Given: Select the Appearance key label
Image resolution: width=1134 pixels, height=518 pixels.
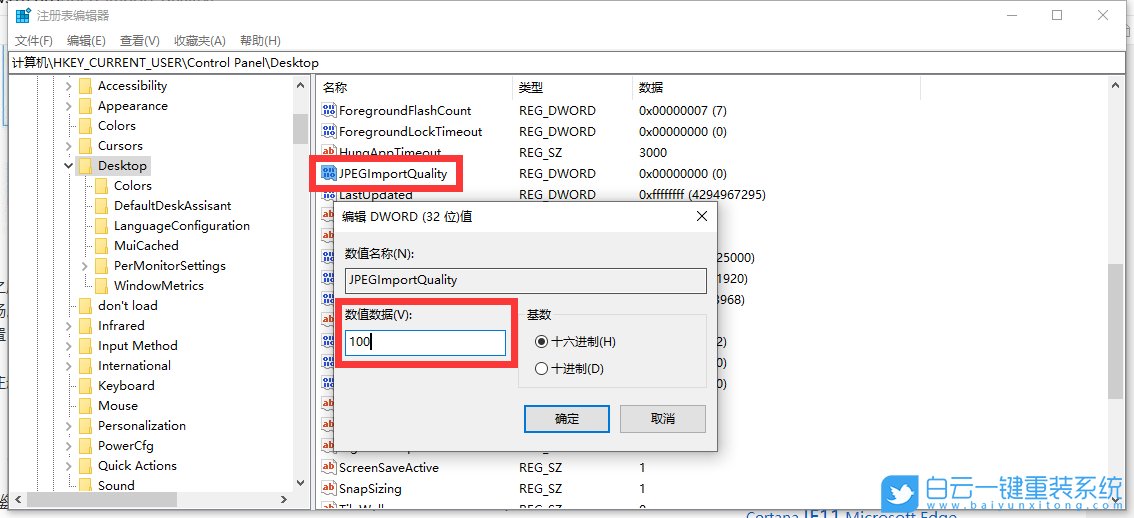Looking at the screenshot, I should pos(132,106).
